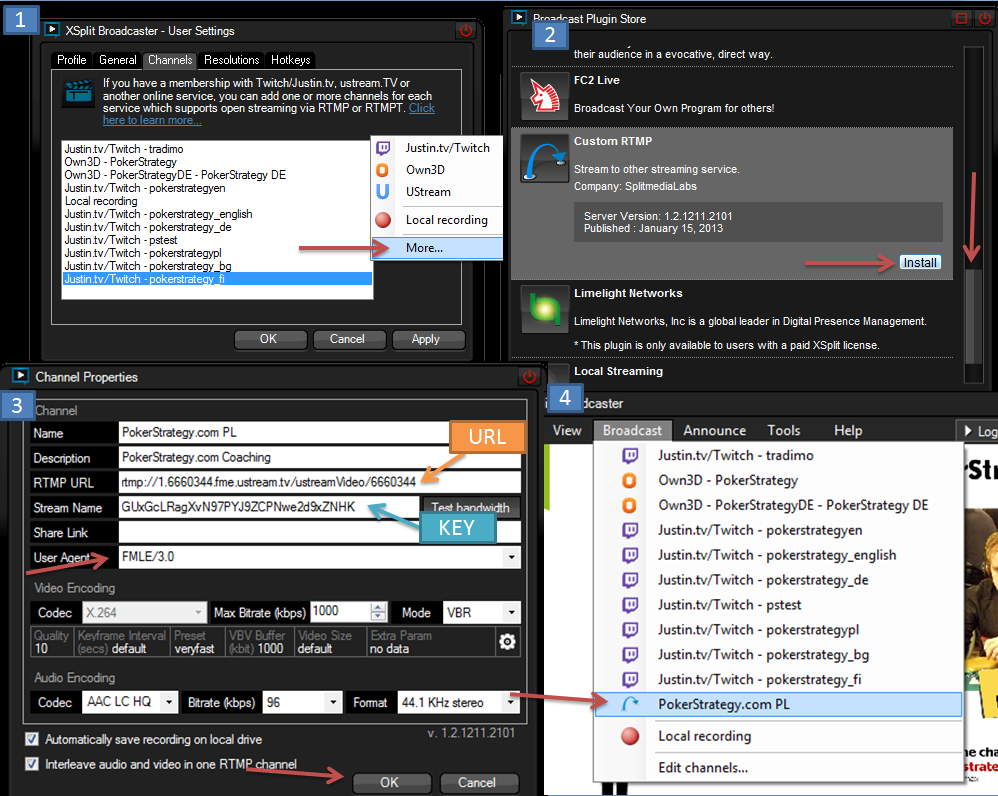Click XSplit logo in User Settings title bar
The width and height of the screenshot is (998, 796).
click(x=52, y=29)
